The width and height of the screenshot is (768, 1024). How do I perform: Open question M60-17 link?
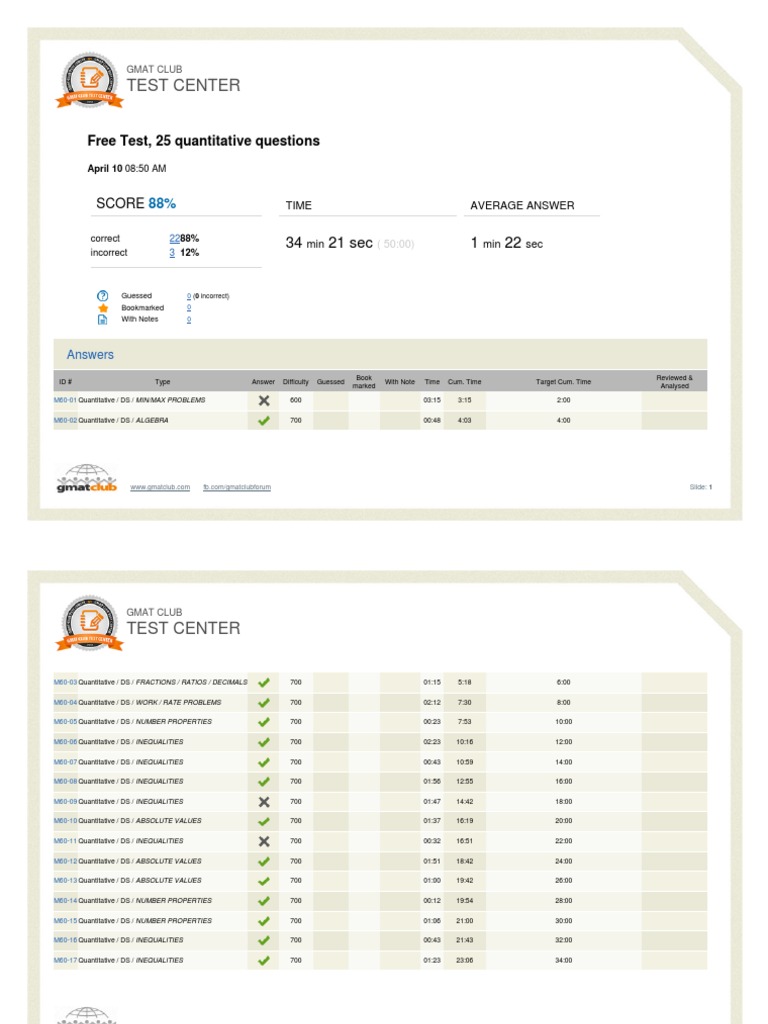pyautogui.click(x=65, y=961)
